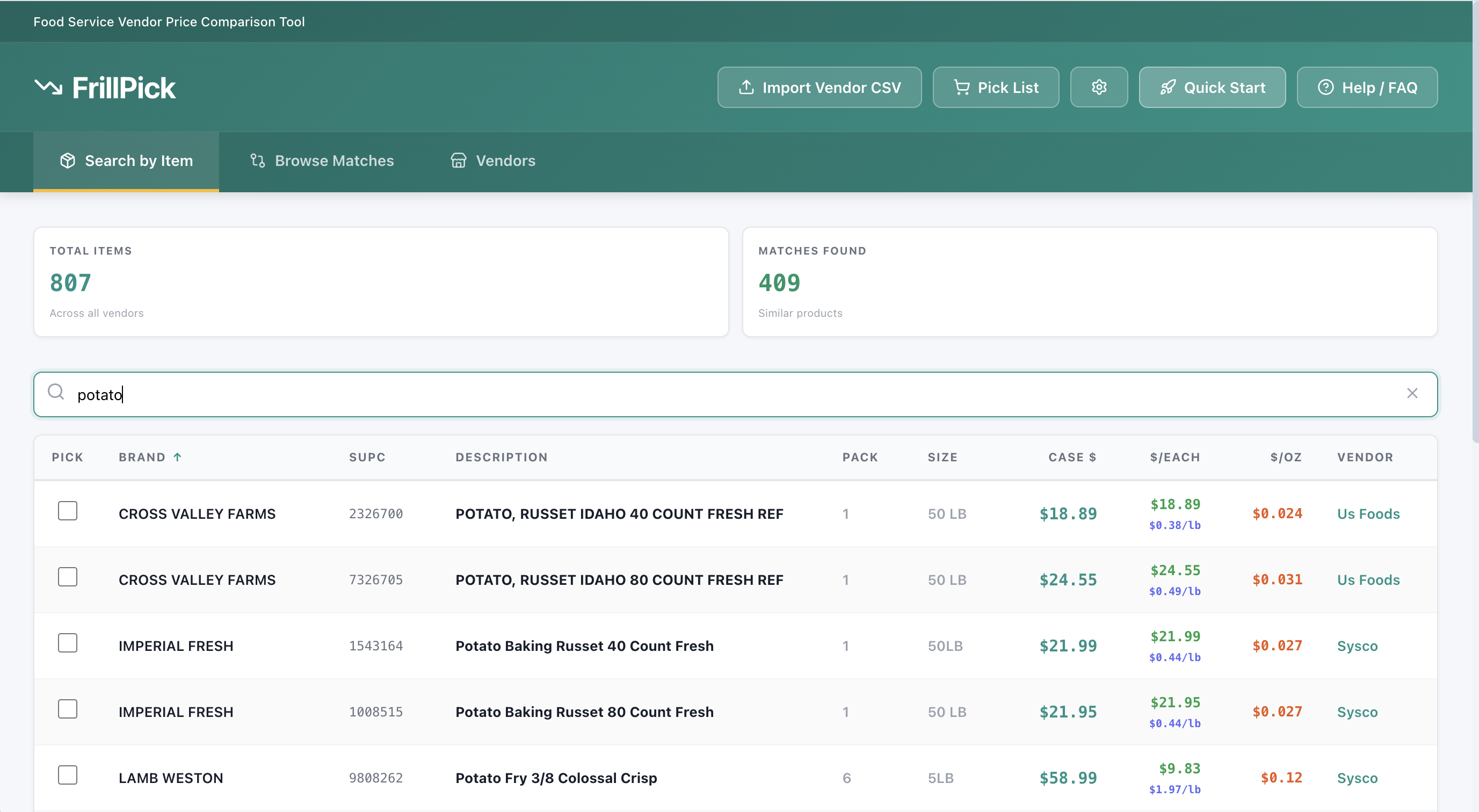Click the upload icon on Import Vendor CSV
Screen dimensions: 1479x812
[x=746, y=88]
